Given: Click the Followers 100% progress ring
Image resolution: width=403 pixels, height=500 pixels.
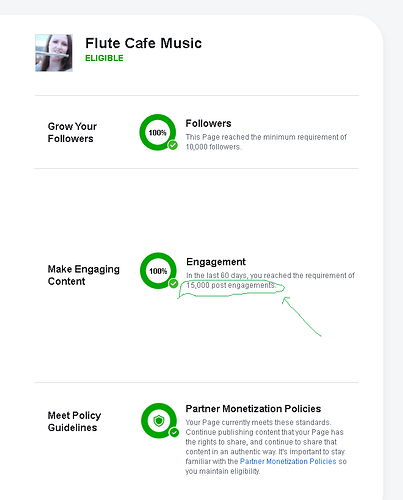Looking at the screenshot, I should tap(158, 132).
